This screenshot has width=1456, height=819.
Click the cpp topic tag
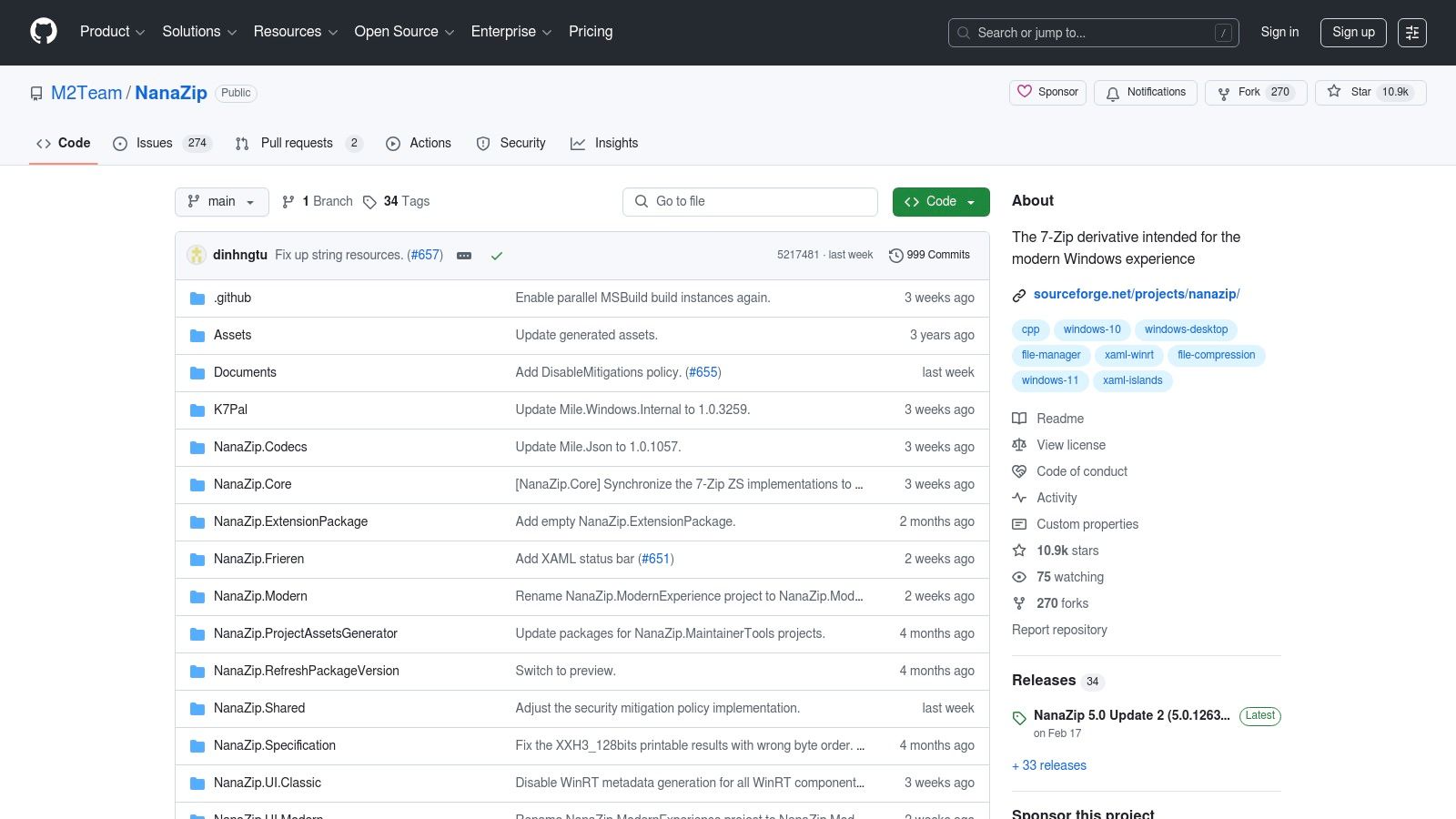pos(1030,329)
